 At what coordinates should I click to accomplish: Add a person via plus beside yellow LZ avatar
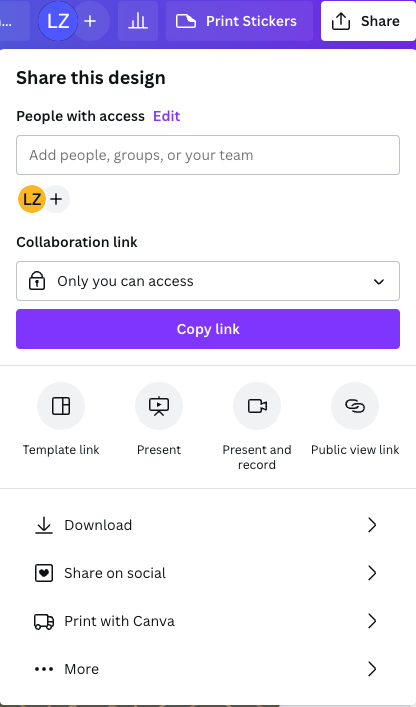[x=56, y=199]
